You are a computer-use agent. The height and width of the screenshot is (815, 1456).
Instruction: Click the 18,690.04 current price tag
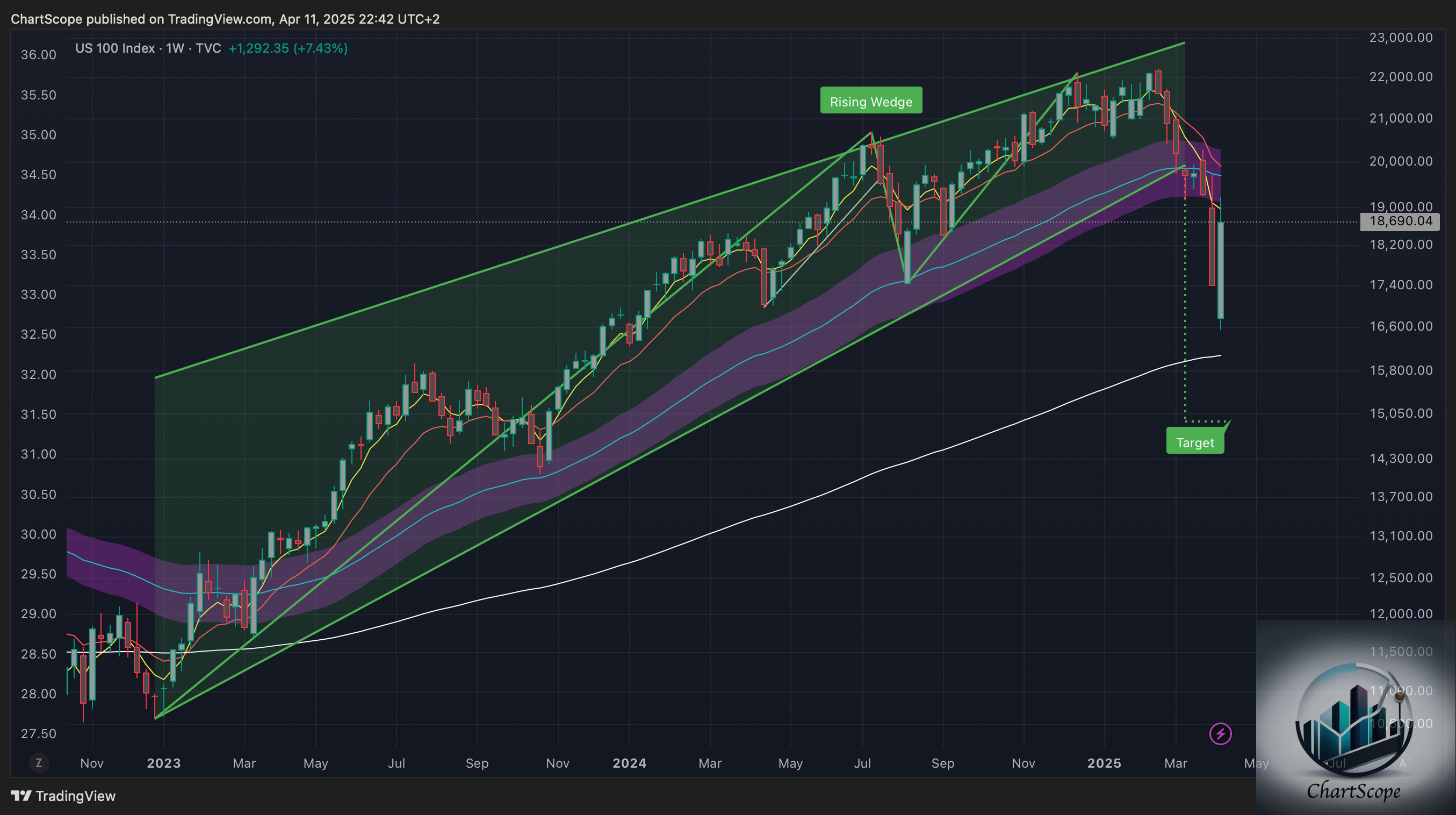[1400, 221]
